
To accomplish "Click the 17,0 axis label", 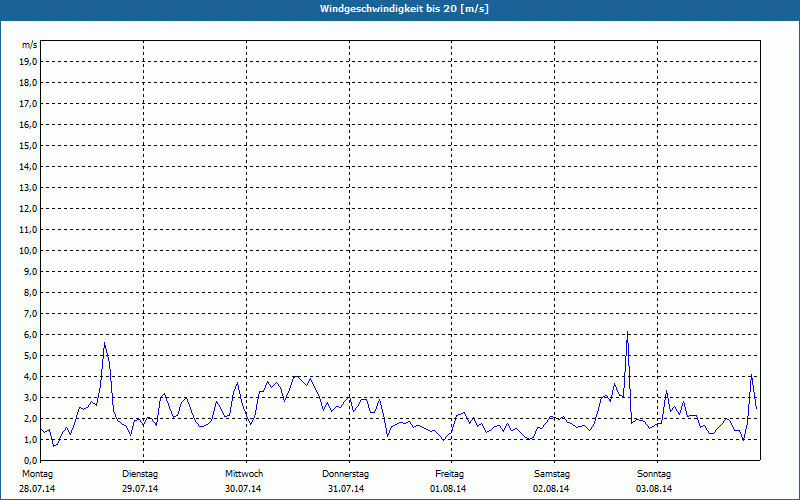I will [27, 104].
